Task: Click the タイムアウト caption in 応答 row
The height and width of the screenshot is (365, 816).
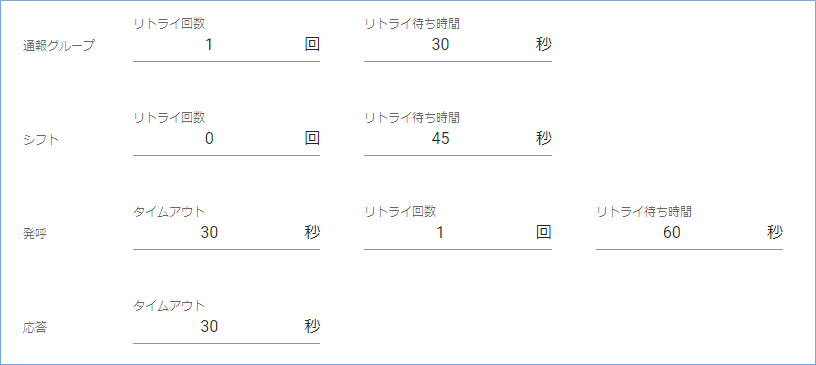Action: 169,306
